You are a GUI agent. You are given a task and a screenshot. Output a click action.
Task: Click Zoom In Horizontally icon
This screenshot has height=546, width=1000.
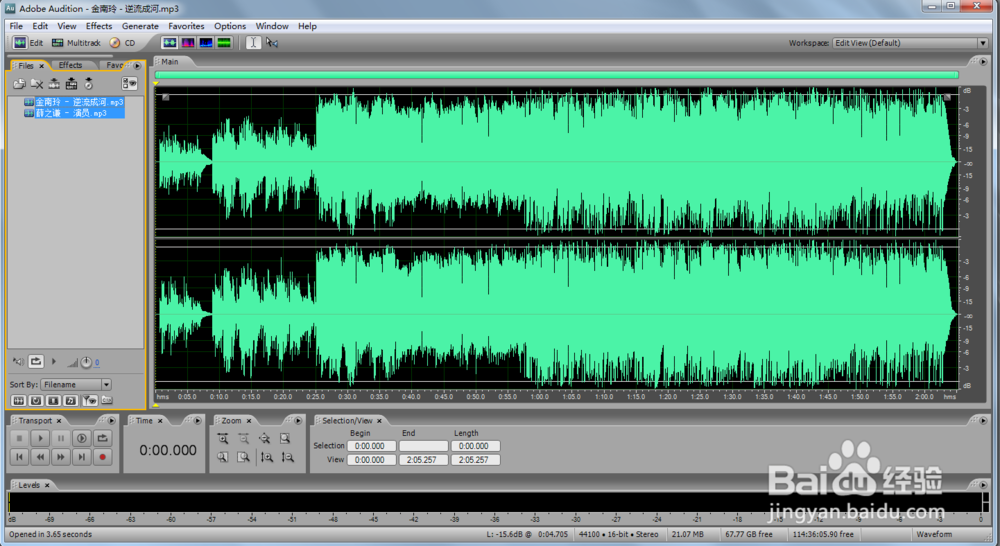[x=223, y=438]
